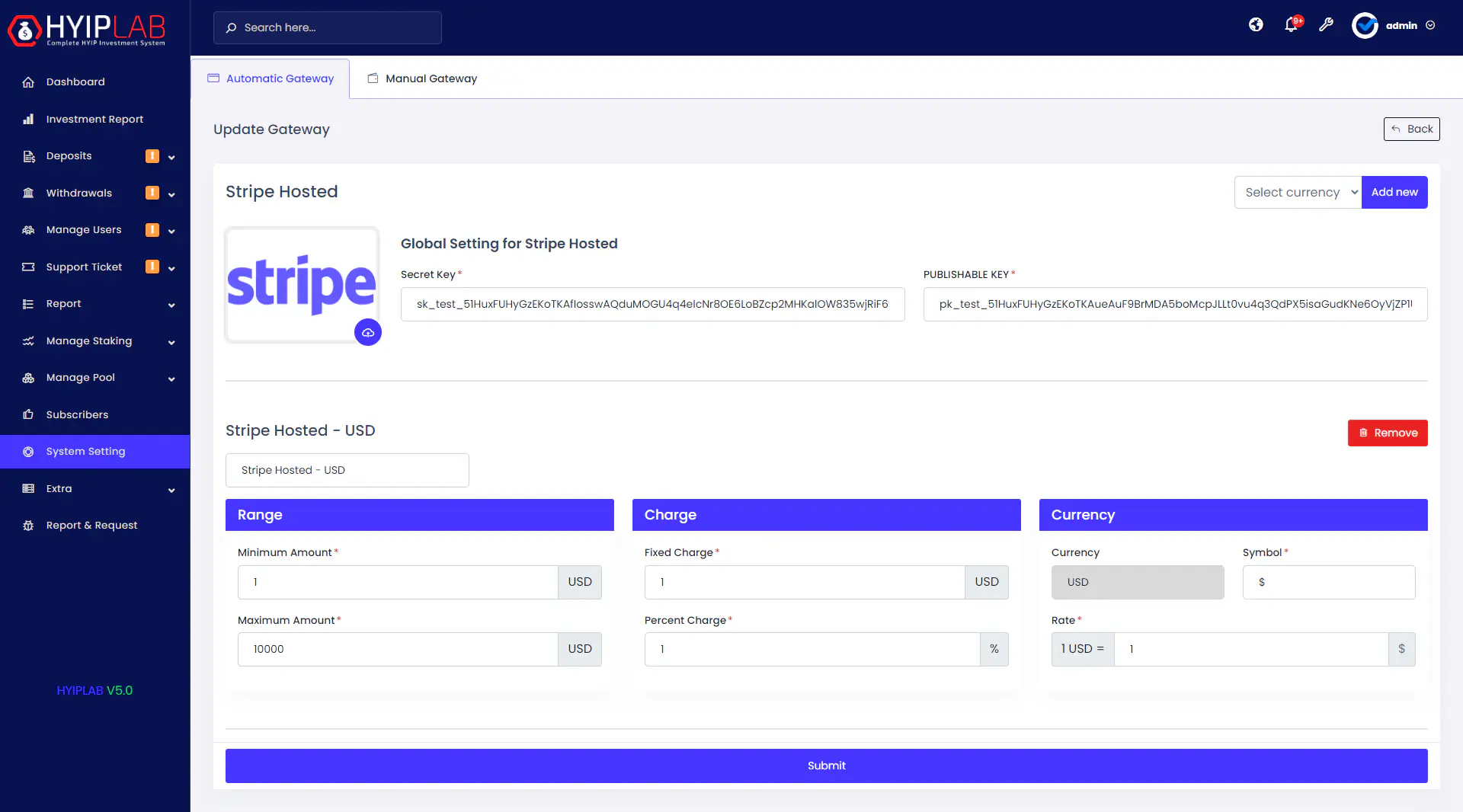Click the Back button

click(x=1412, y=129)
